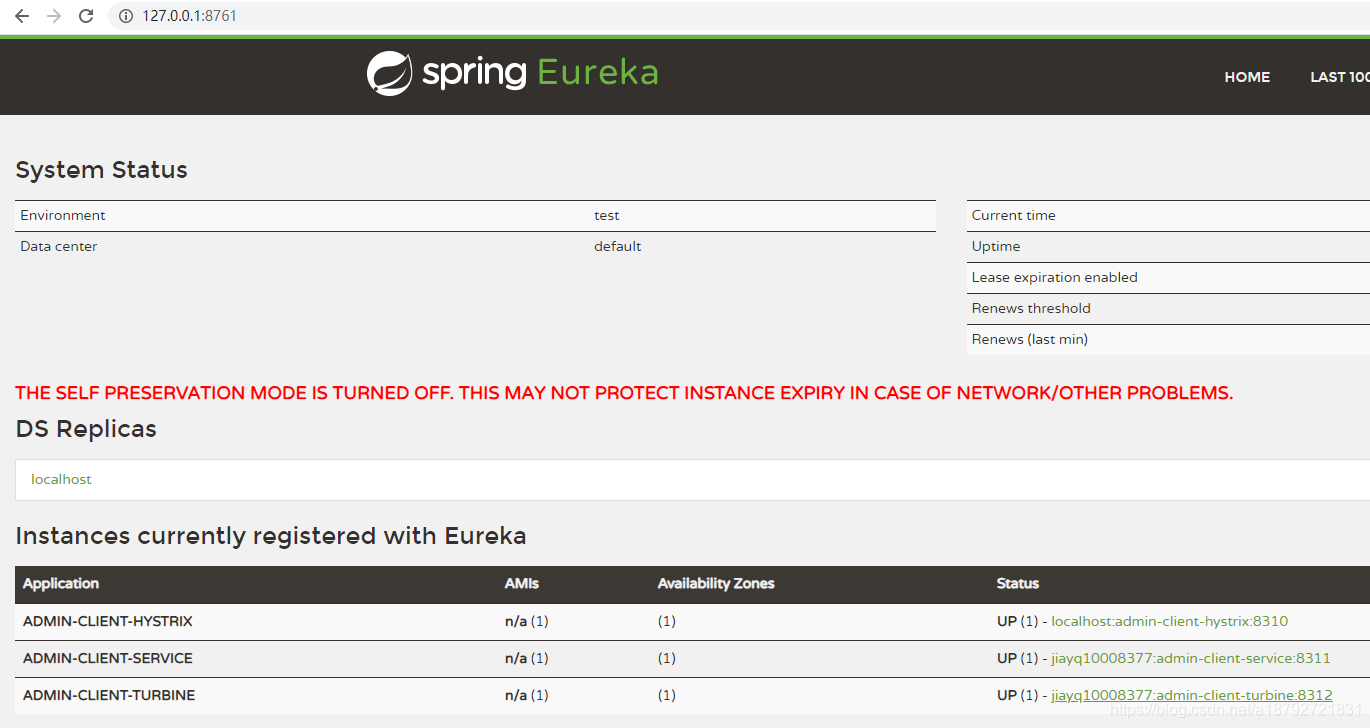Image resolution: width=1370 pixels, height=728 pixels.
Task: Click the n/a (1) AMIs cell for ADMIN-CLIENT-SERVICE
Action: pyautogui.click(x=527, y=658)
